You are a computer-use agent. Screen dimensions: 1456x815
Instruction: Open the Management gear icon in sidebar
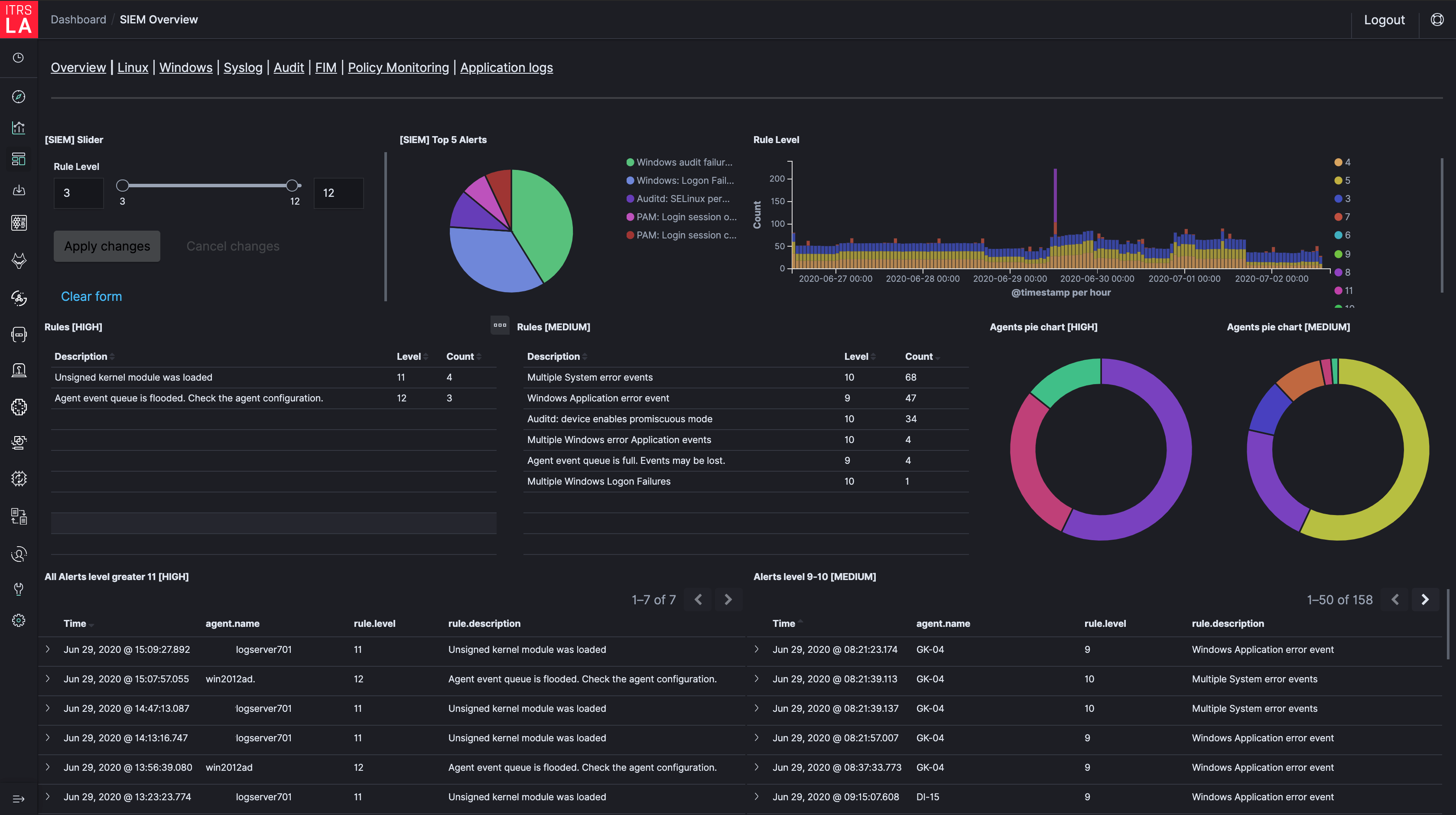pyautogui.click(x=19, y=620)
